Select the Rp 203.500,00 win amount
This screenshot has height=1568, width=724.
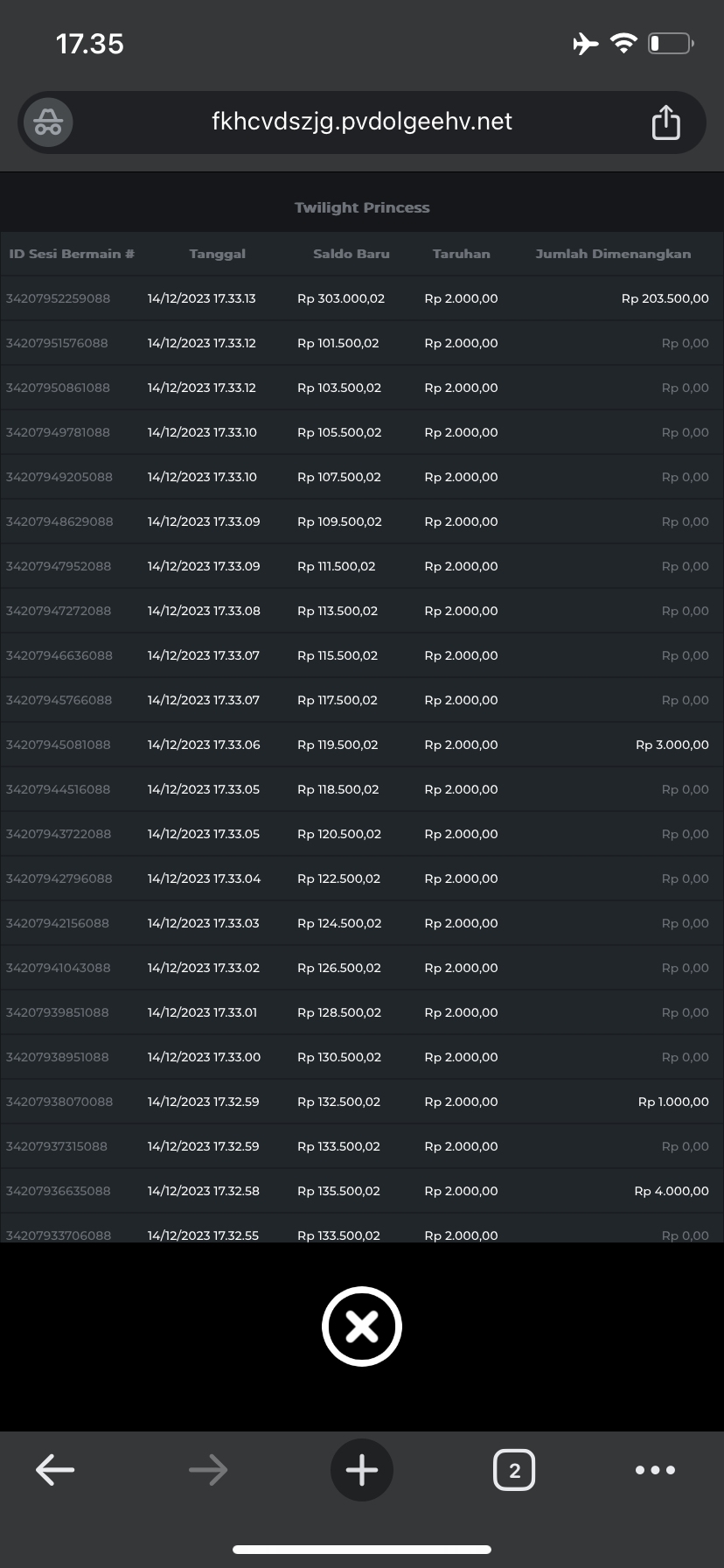point(665,298)
